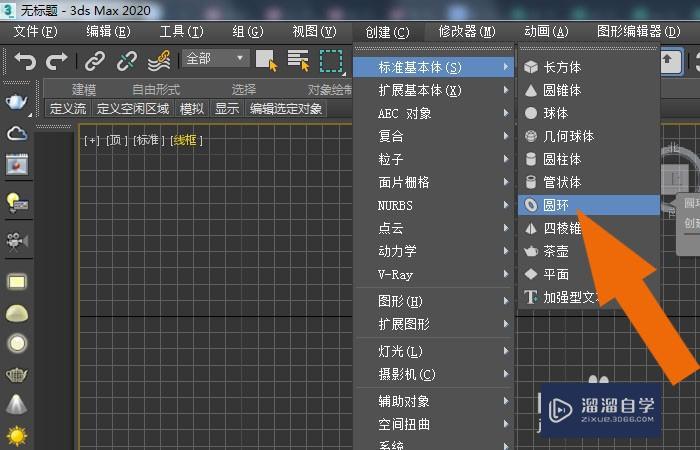
Task: Expand 动力学 submenu
Action: (x=433, y=251)
